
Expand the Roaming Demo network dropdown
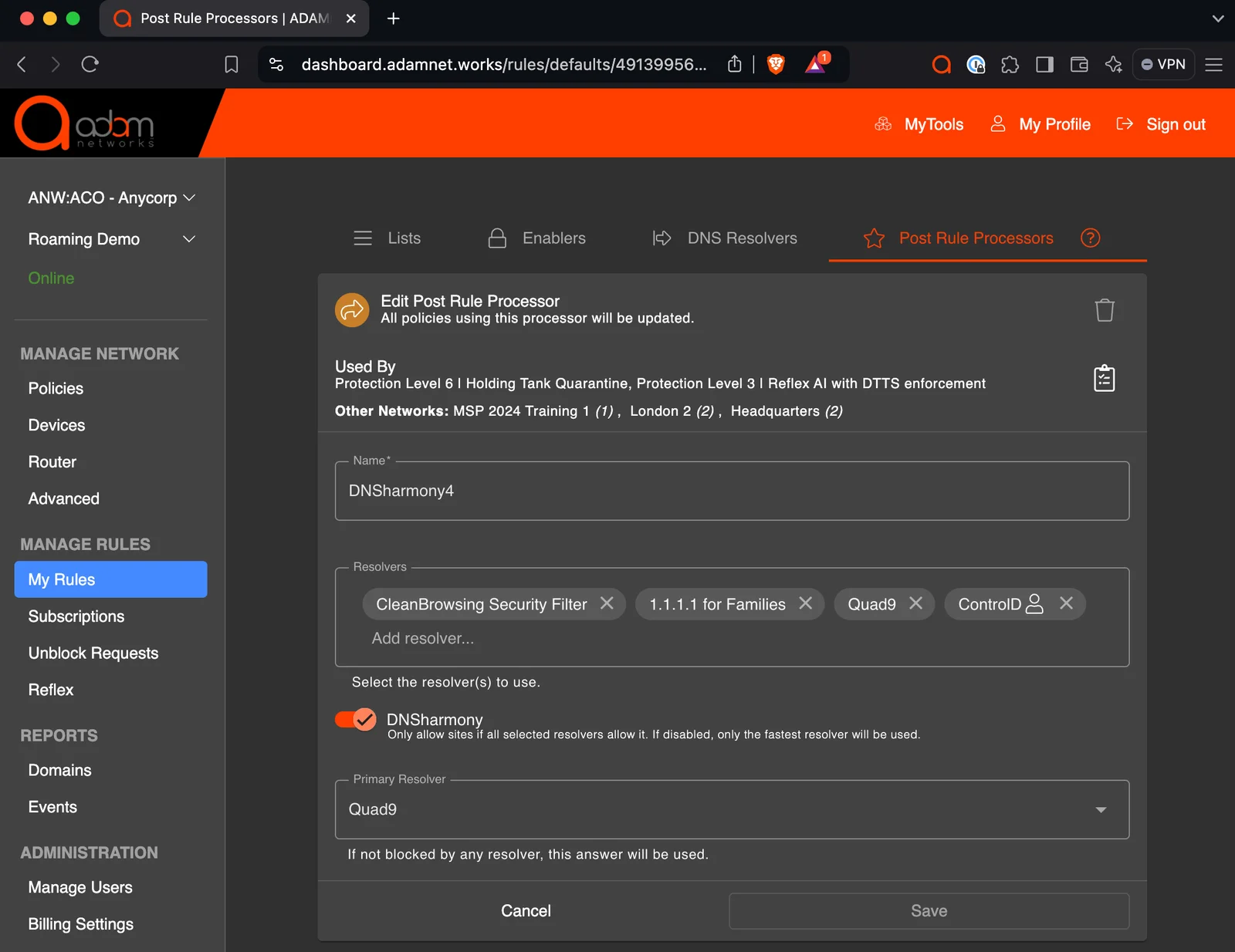(111, 239)
